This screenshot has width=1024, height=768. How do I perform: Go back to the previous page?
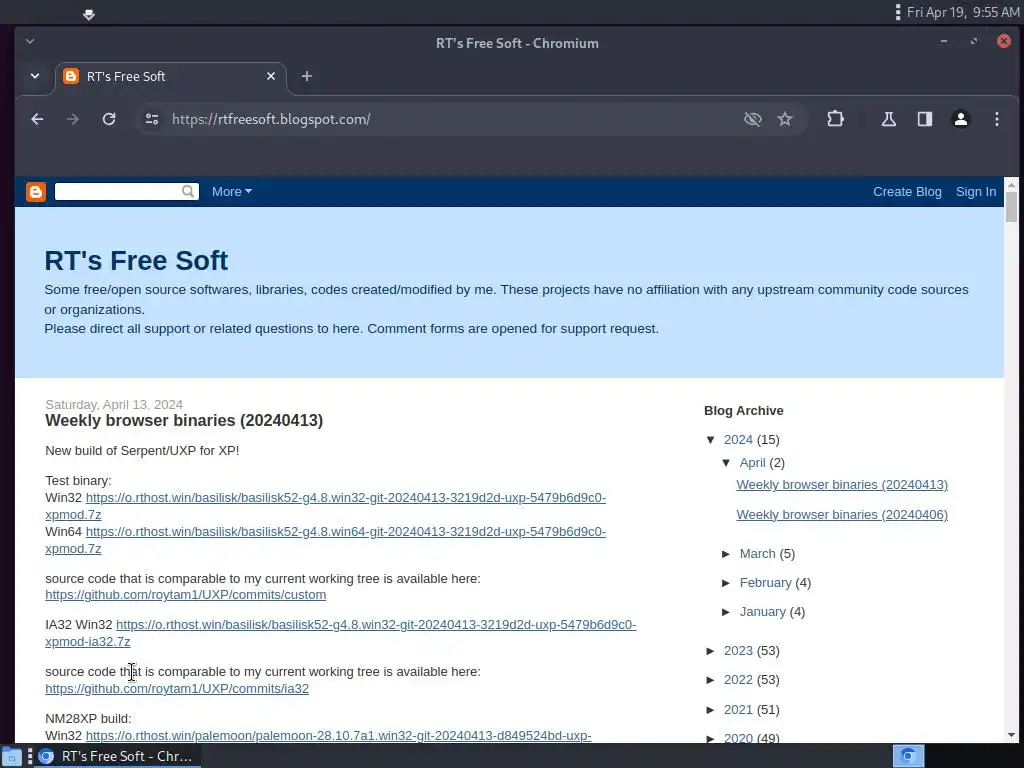point(37,119)
